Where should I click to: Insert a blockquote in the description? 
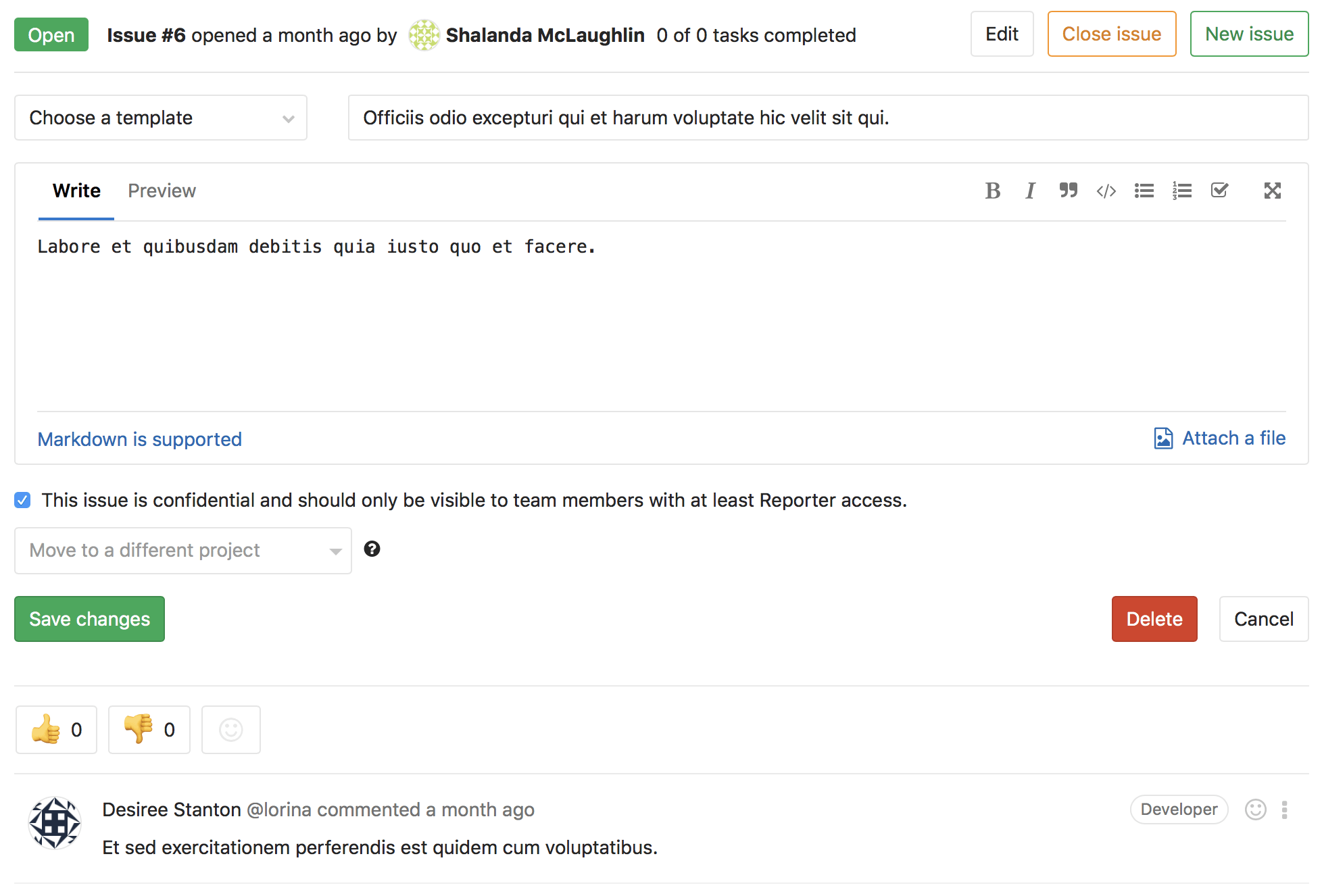1068,191
